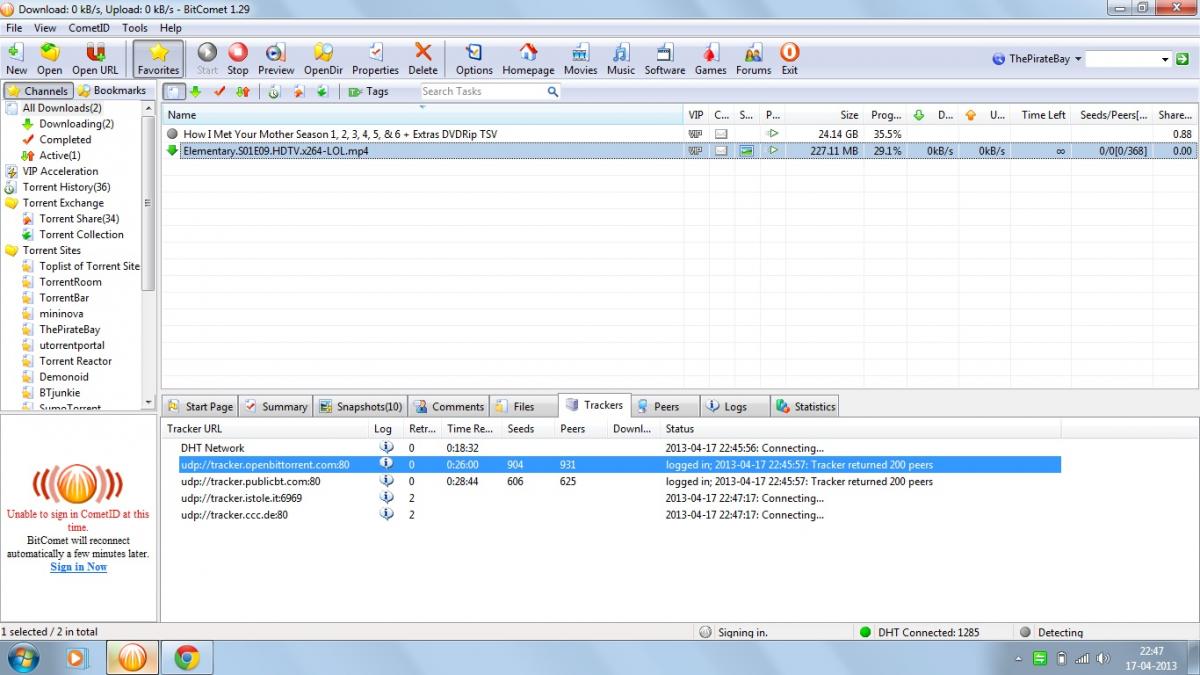Click the Delete toolbar icon
The width and height of the screenshot is (1200, 675).
pyautogui.click(x=423, y=58)
